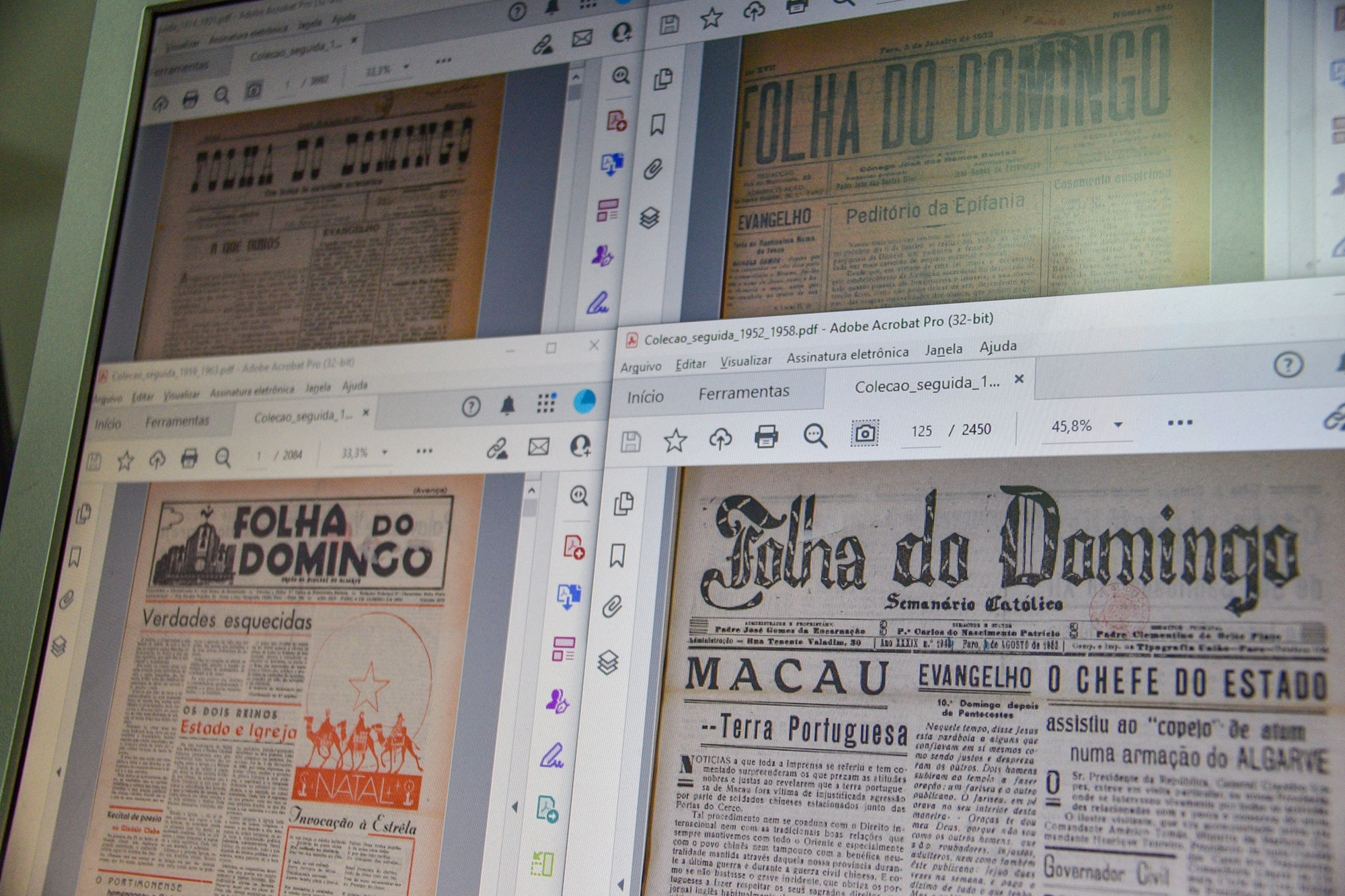Switch to Ferramentas tab in 1959_1963 window
Viewport: 1345px width, 896px height.
tap(177, 421)
